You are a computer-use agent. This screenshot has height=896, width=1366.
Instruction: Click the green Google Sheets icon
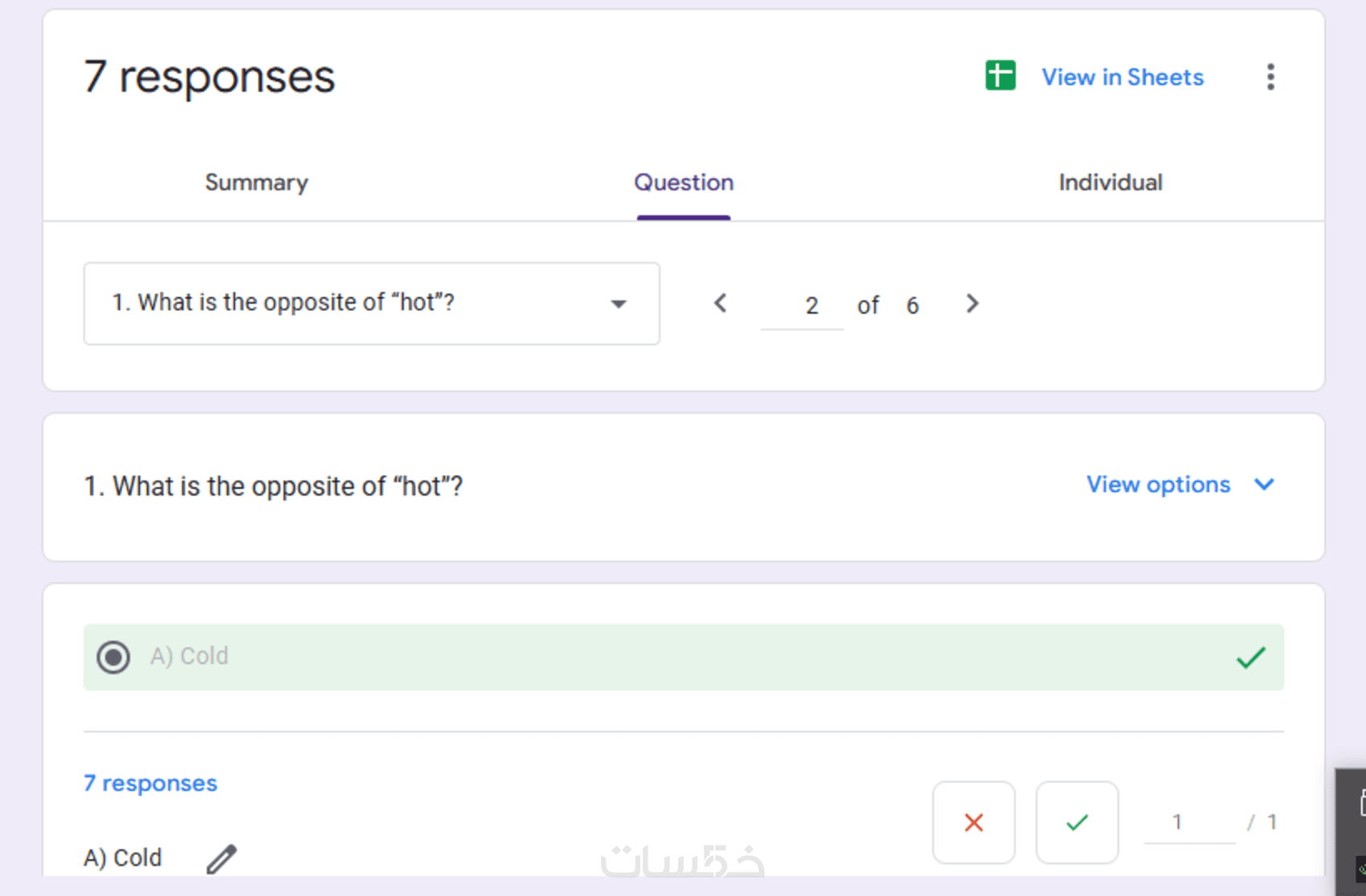click(1000, 76)
